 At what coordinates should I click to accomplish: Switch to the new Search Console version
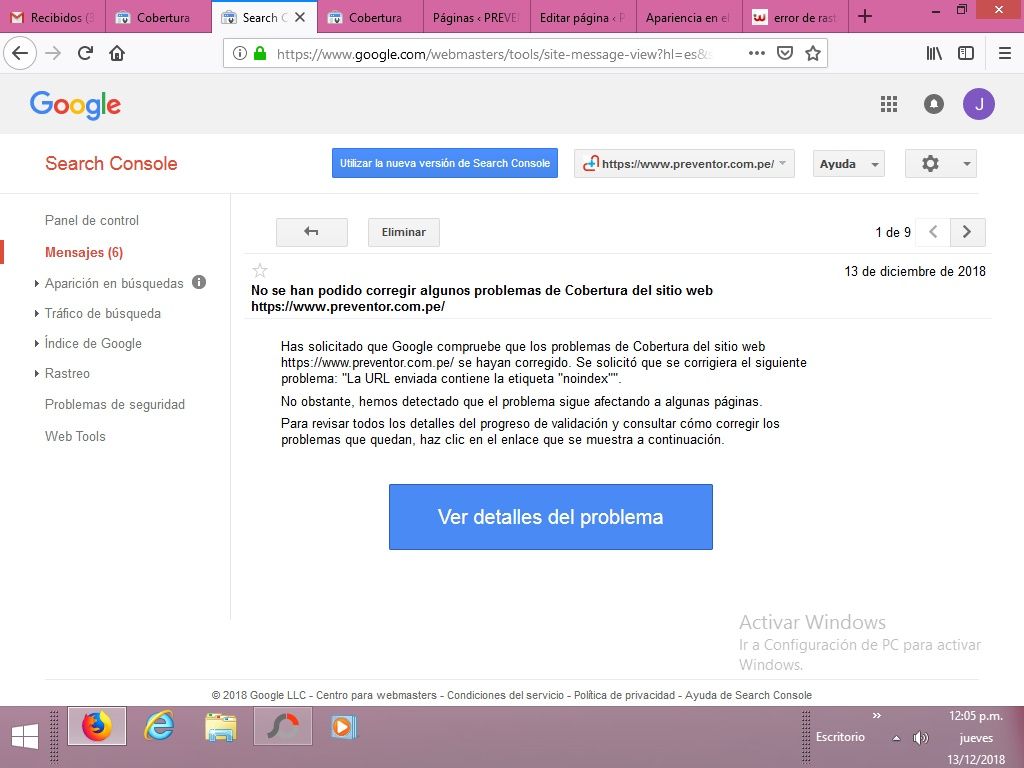445,163
